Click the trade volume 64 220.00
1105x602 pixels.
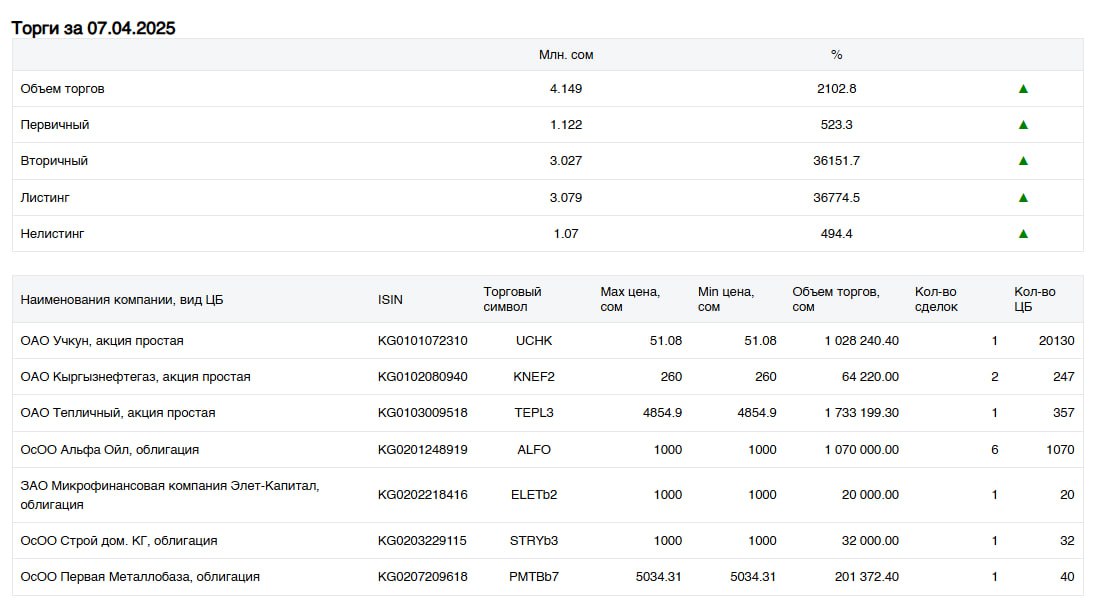point(870,376)
